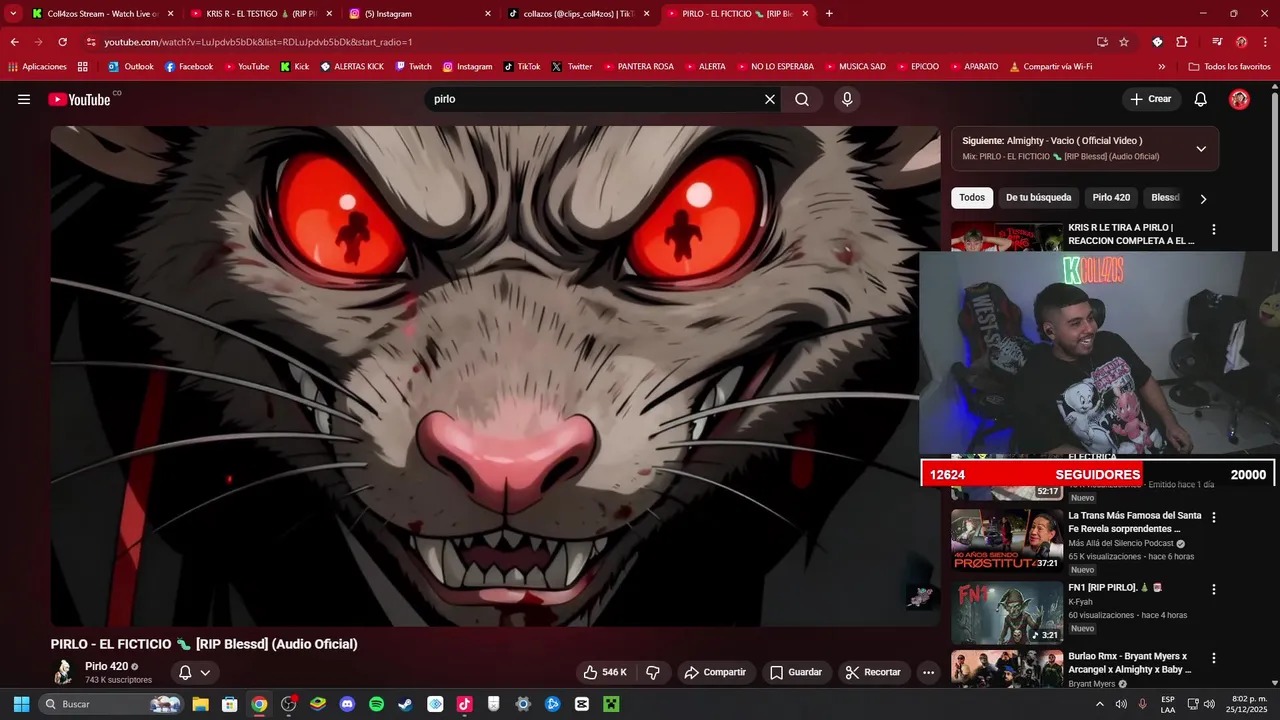Open the Windows Start menu
The height and width of the screenshot is (720, 1280).
pyautogui.click(x=21, y=704)
